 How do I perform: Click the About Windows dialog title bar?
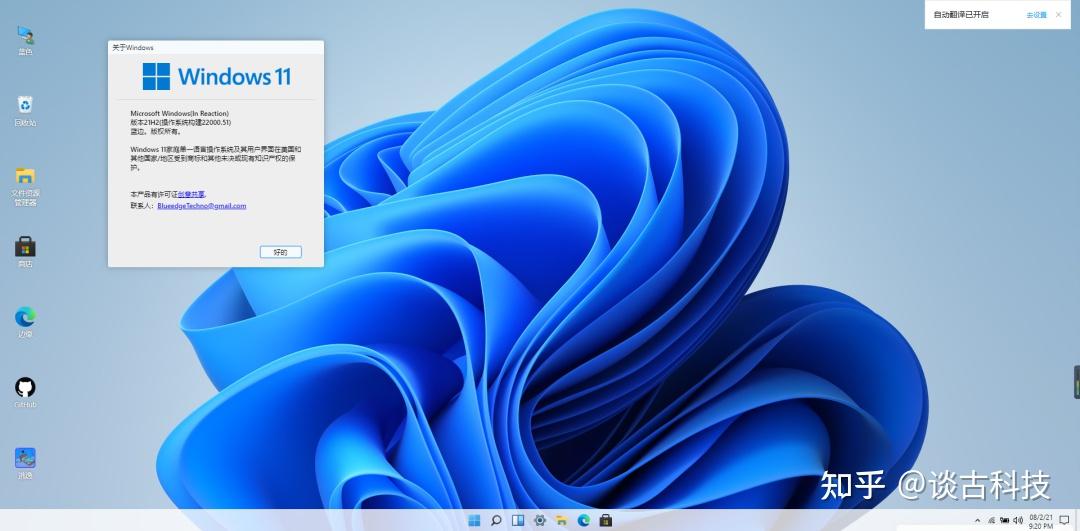coord(216,48)
